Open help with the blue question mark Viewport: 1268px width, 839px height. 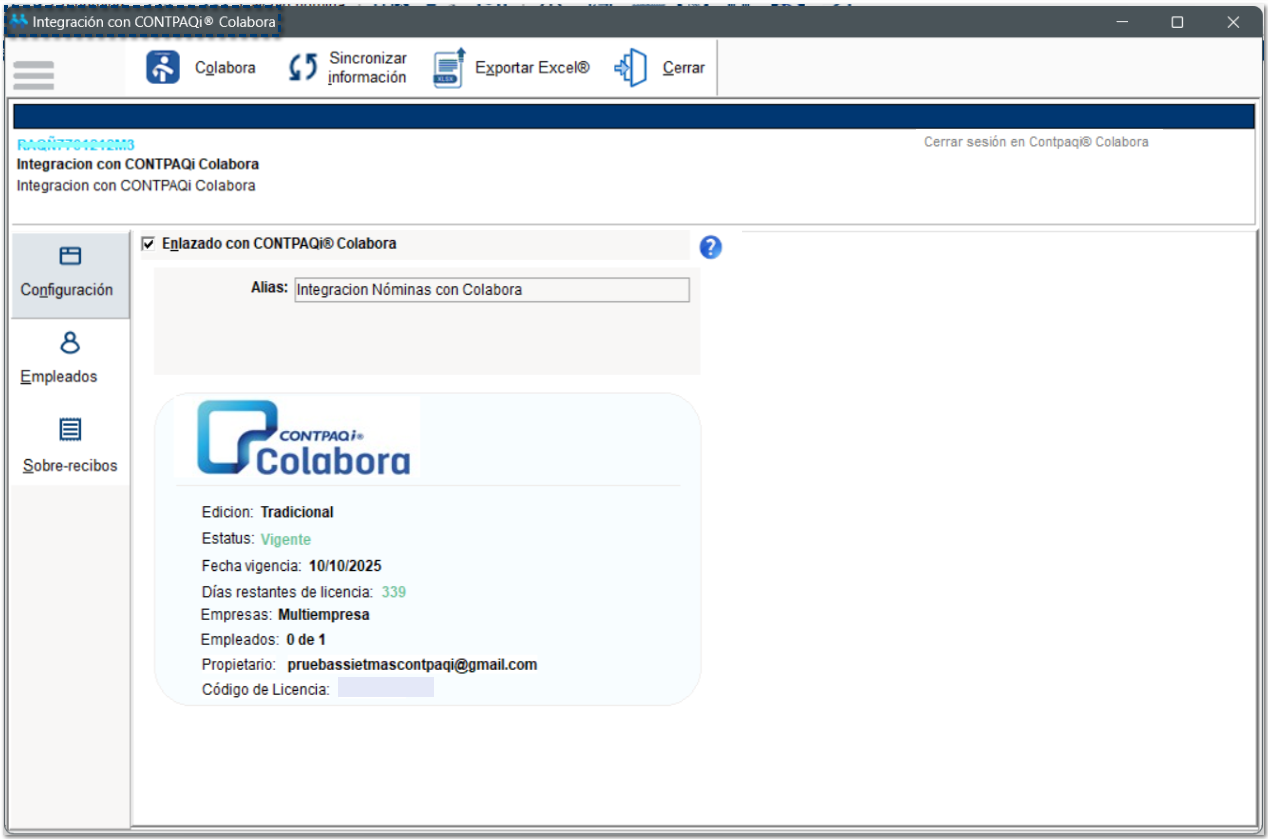click(710, 247)
